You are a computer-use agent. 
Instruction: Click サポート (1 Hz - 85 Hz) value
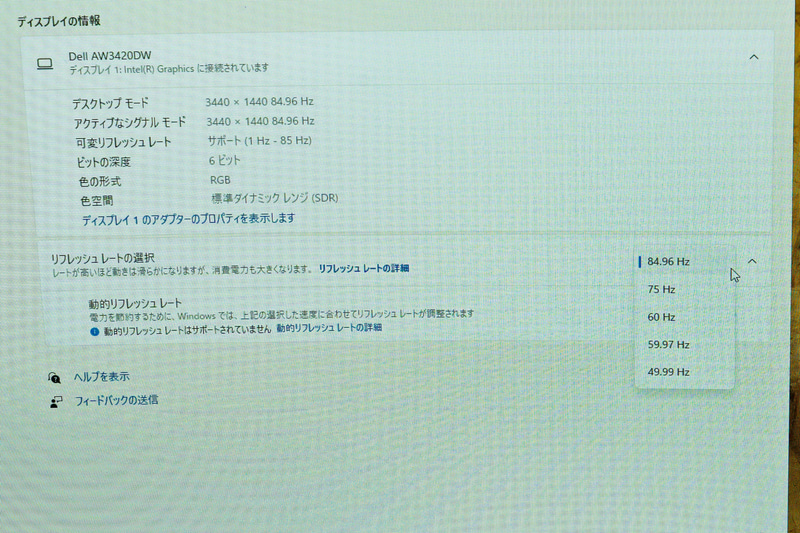click(x=259, y=141)
